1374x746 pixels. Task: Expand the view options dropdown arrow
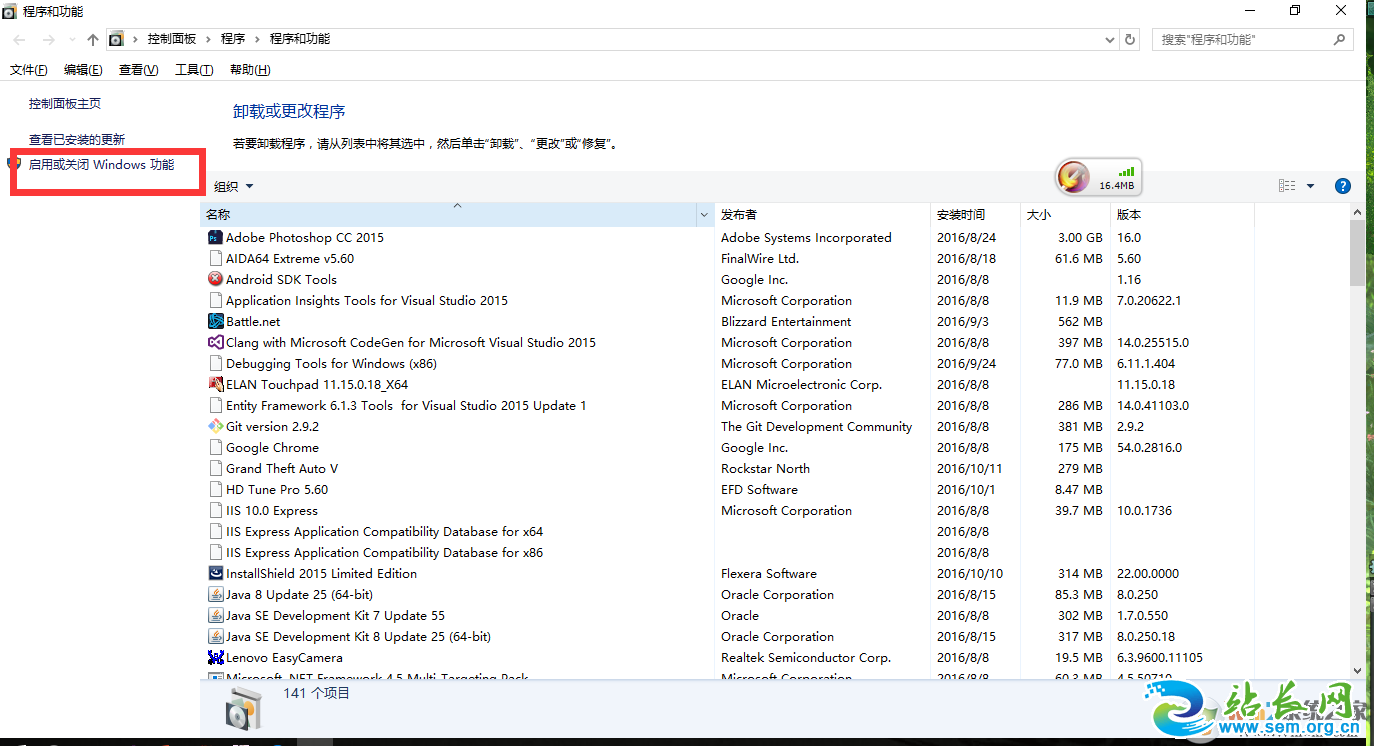[1310, 186]
